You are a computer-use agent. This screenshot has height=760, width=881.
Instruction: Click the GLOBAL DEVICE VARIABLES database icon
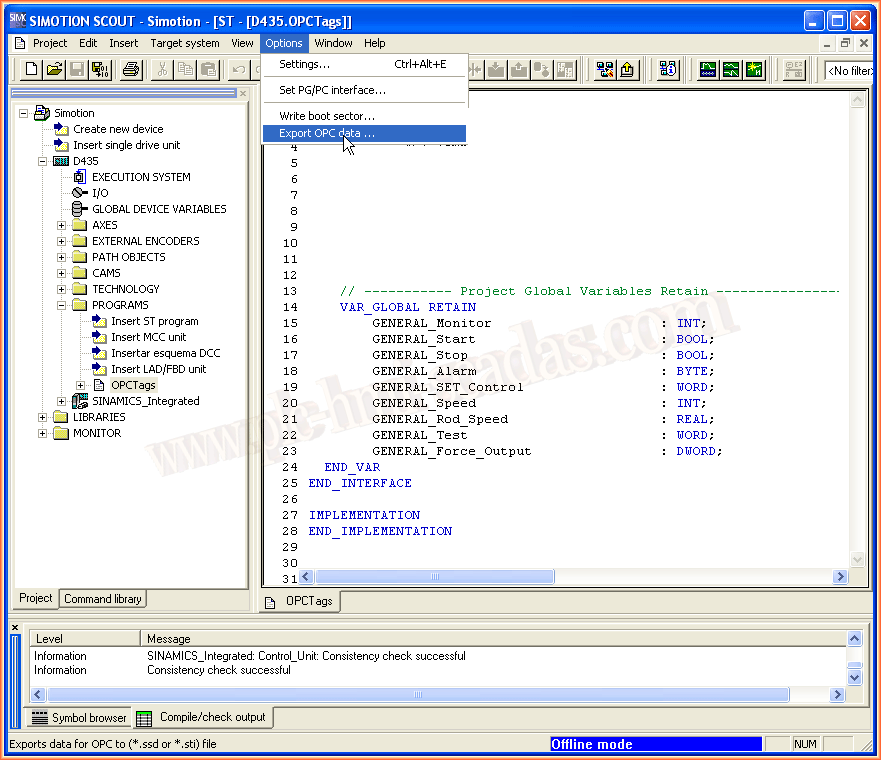[x=80, y=209]
